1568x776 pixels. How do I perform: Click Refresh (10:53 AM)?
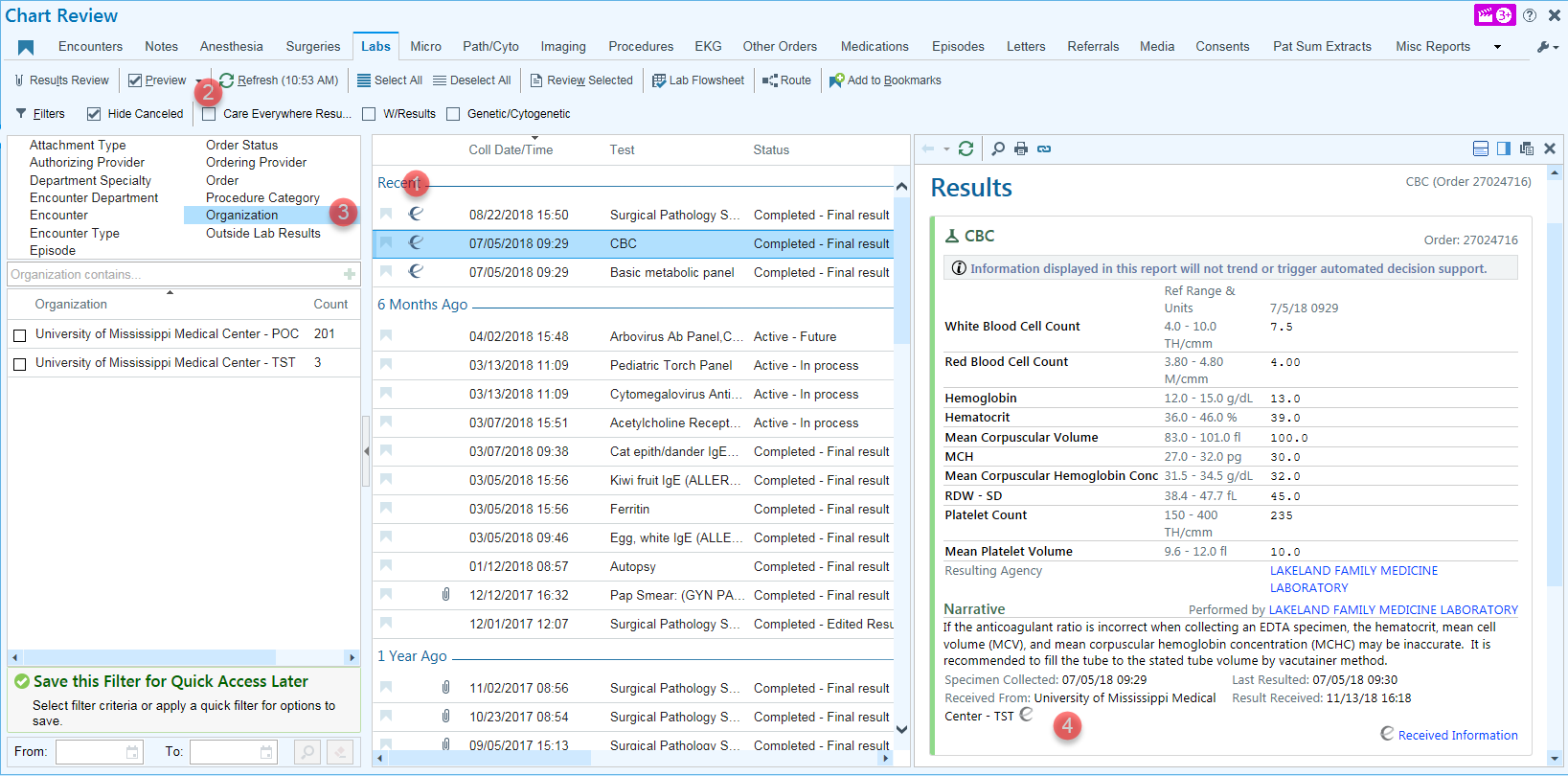[x=279, y=80]
